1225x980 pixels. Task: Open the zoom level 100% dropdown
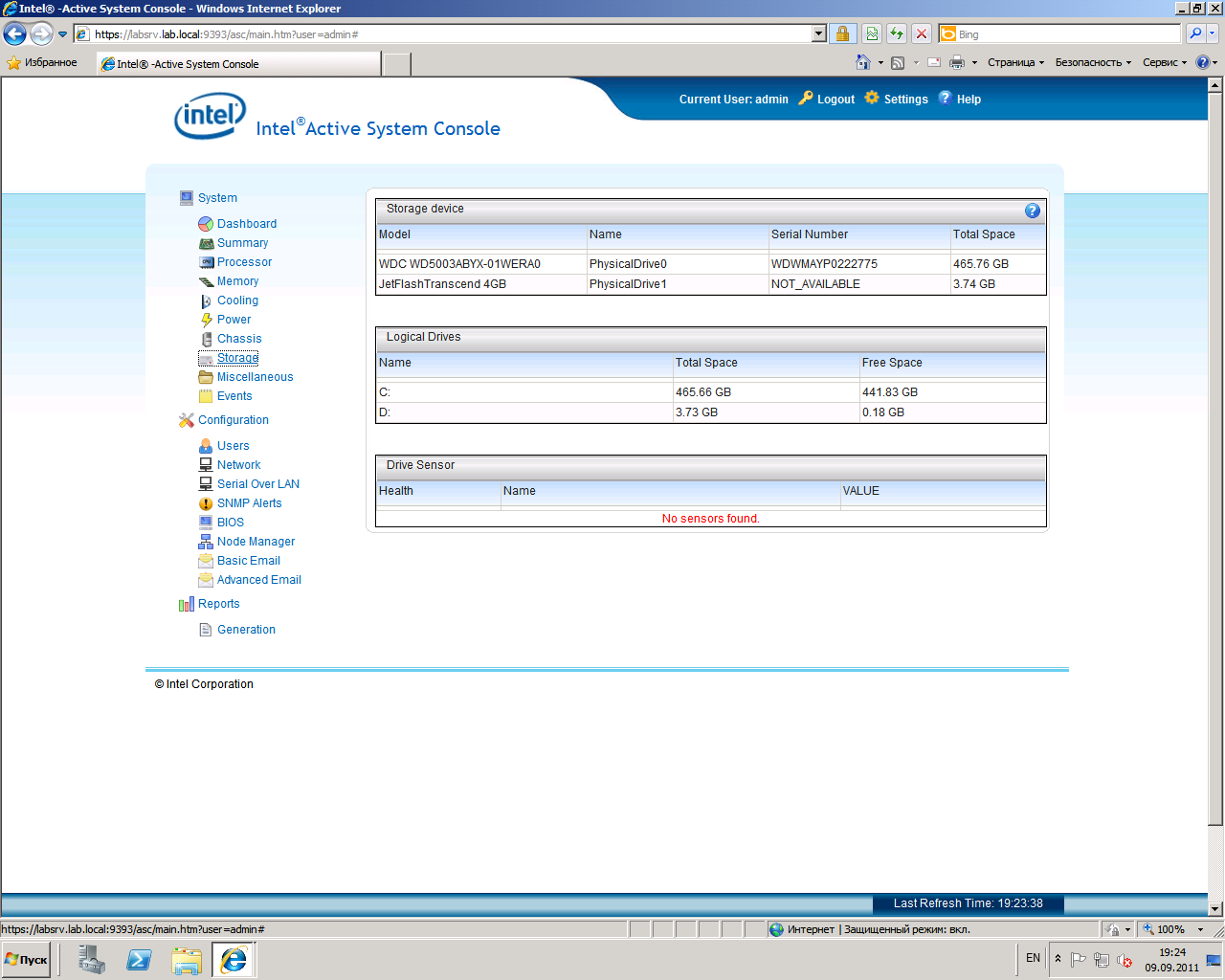1200,929
